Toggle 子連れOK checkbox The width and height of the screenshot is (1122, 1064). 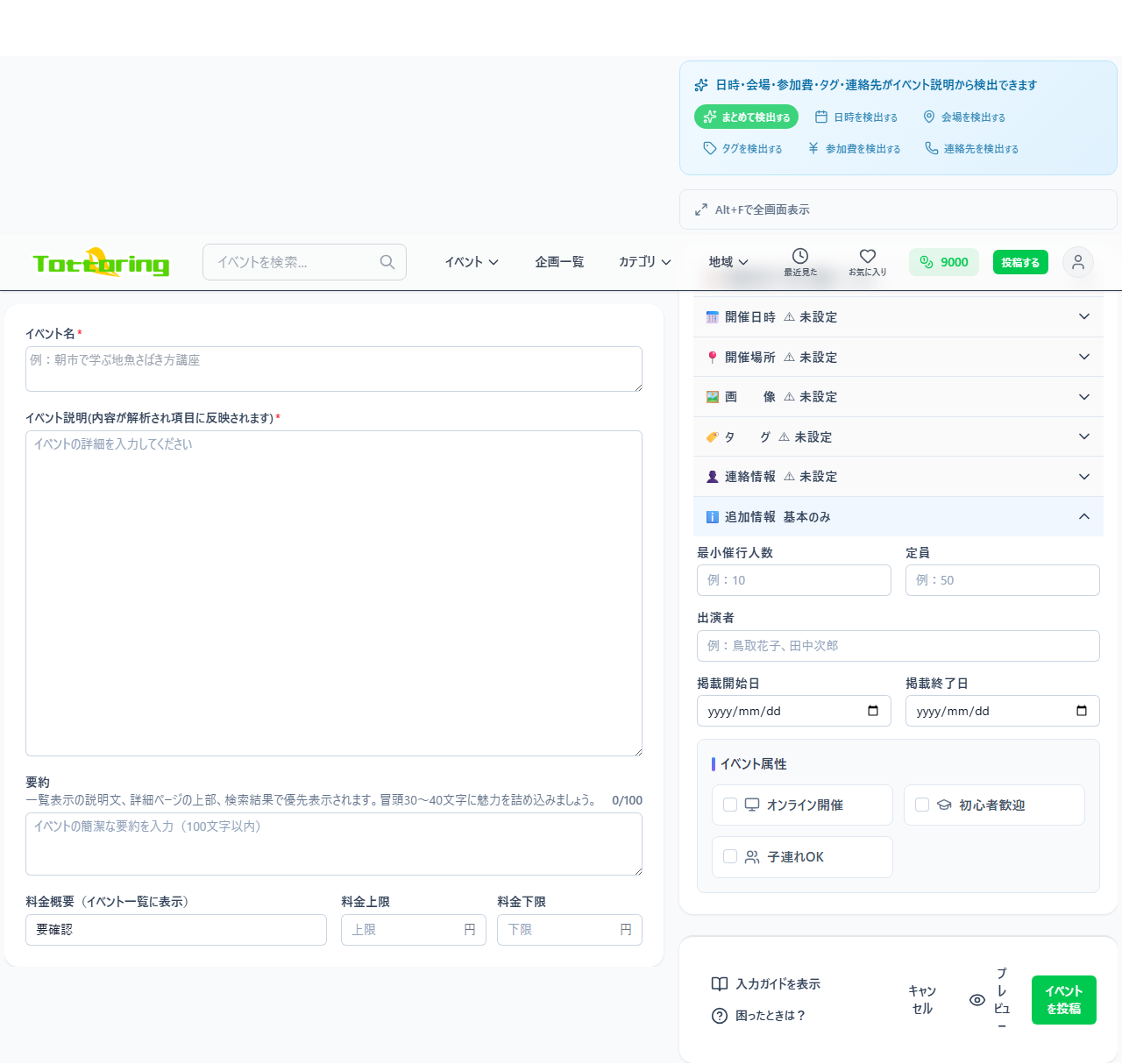click(730, 856)
